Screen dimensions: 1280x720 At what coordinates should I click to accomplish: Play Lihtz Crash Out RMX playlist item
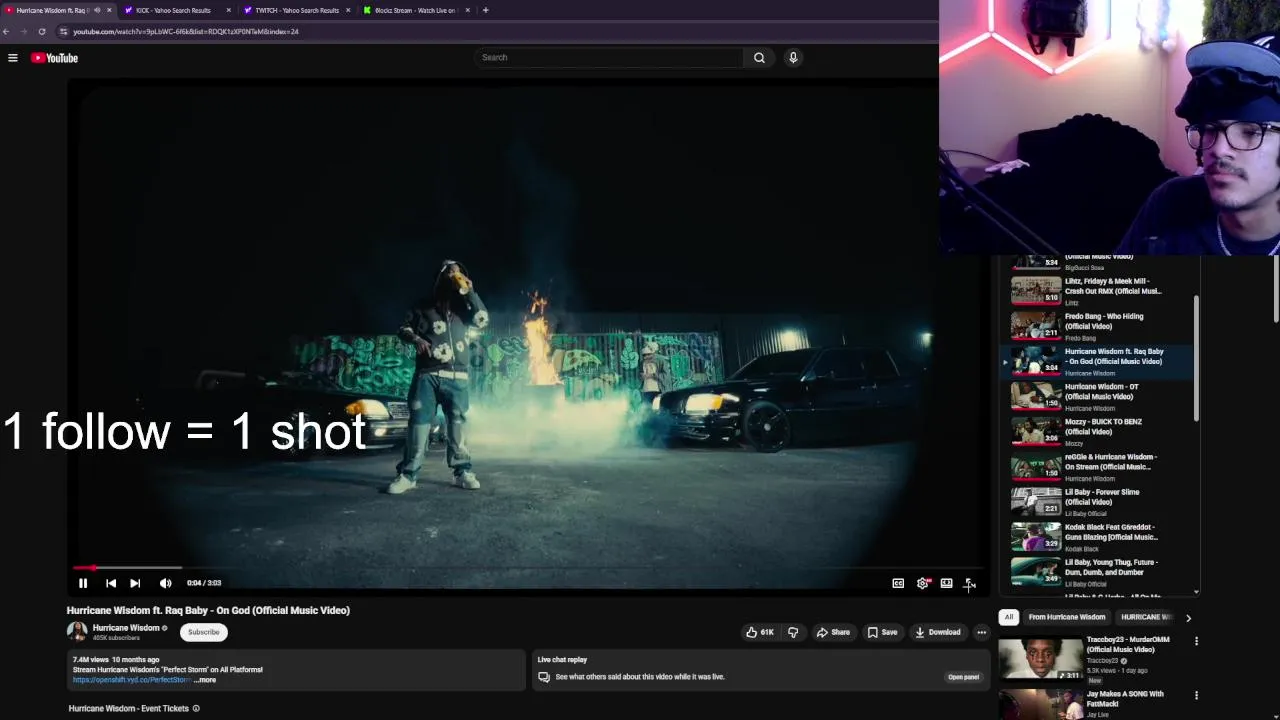[x=1099, y=291]
